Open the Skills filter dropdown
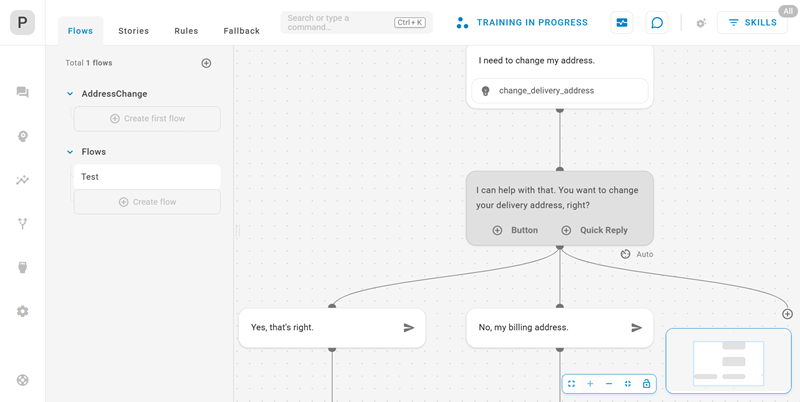Image resolution: width=800 pixels, height=402 pixels. (x=752, y=23)
